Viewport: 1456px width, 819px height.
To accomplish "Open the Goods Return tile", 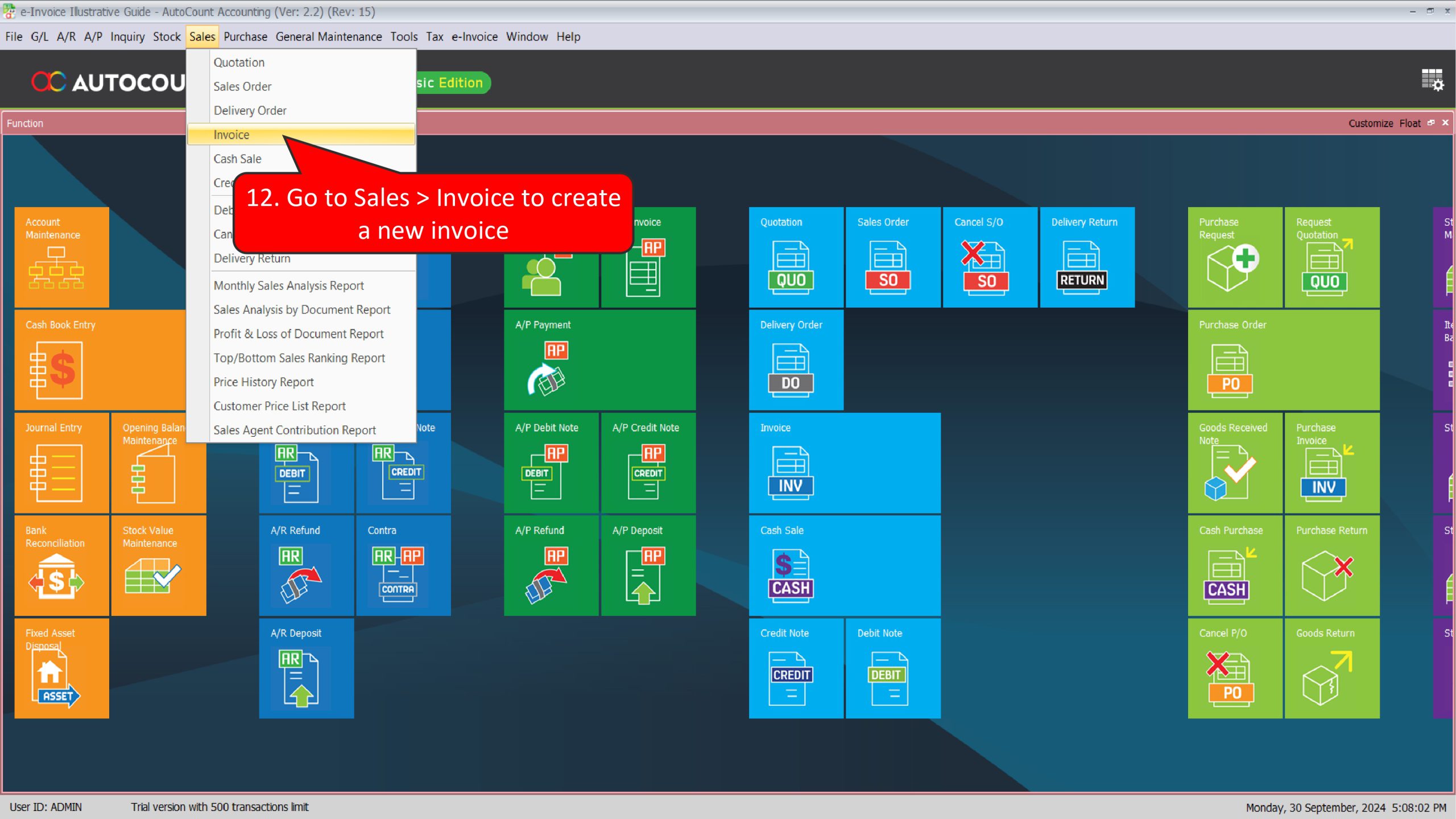I will [1332, 668].
